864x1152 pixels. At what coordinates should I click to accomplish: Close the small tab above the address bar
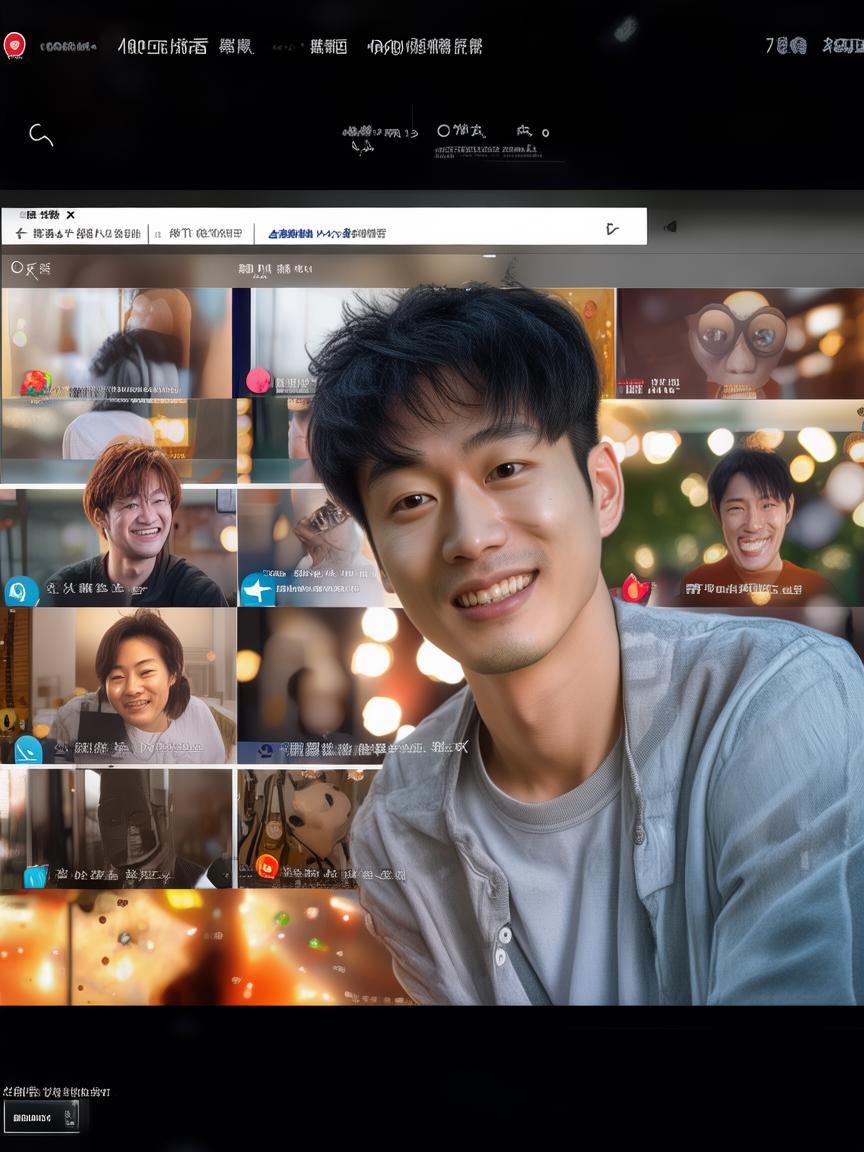[x=71, y=215]
